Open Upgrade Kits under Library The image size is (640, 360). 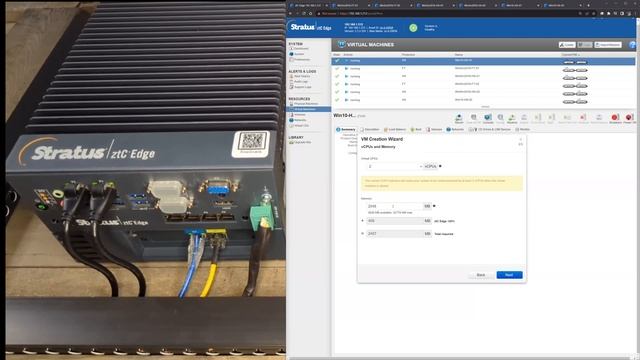[300, 142]
